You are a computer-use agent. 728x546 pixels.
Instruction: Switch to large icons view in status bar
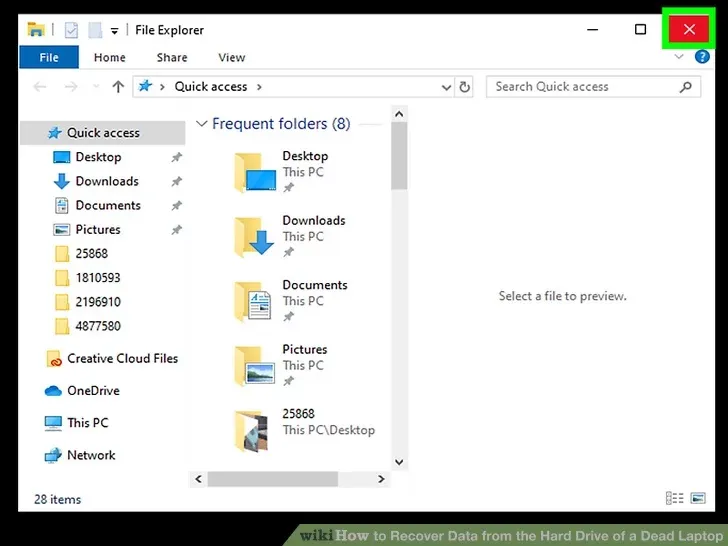click(697, 498)
